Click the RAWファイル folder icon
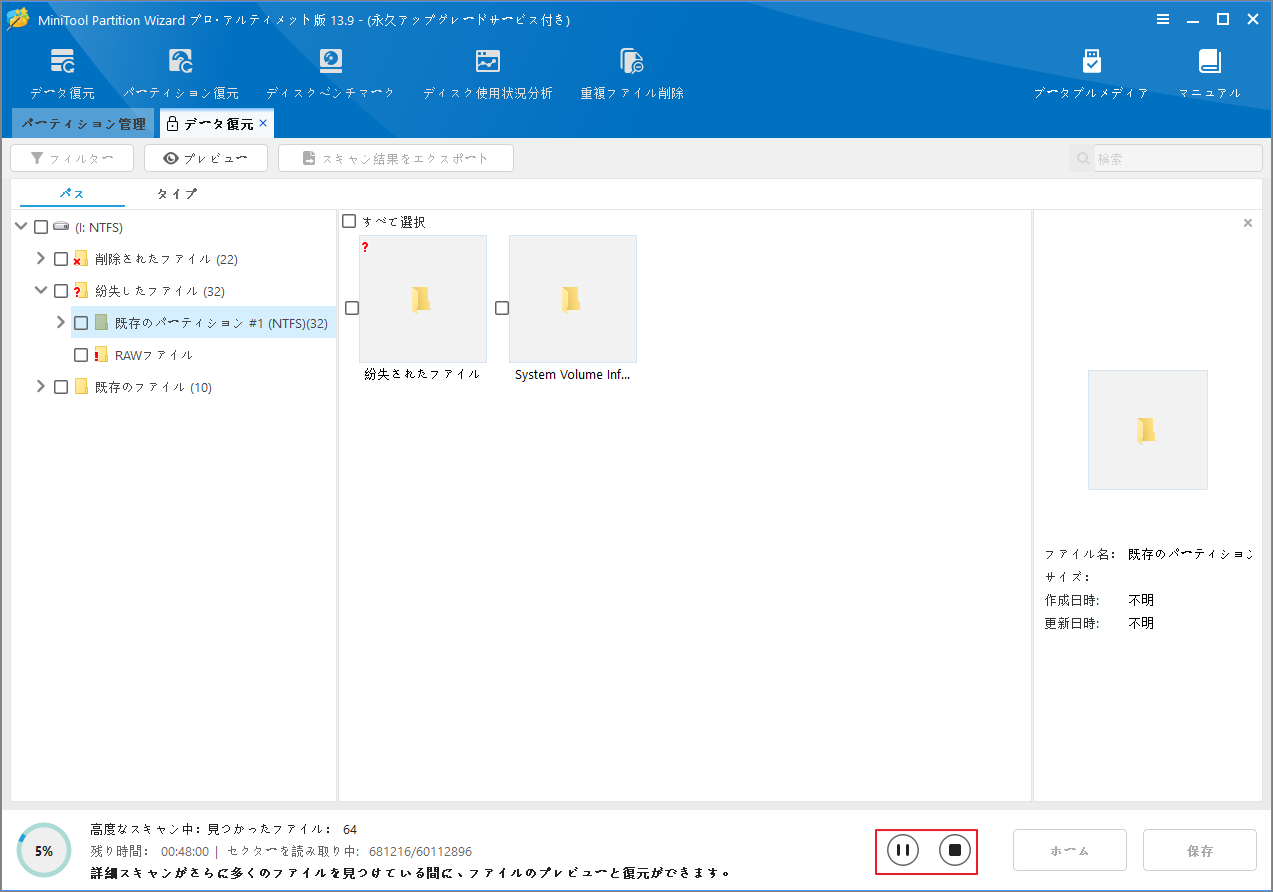This screenshot has height=892, width=1273. [x=101, y=355]
